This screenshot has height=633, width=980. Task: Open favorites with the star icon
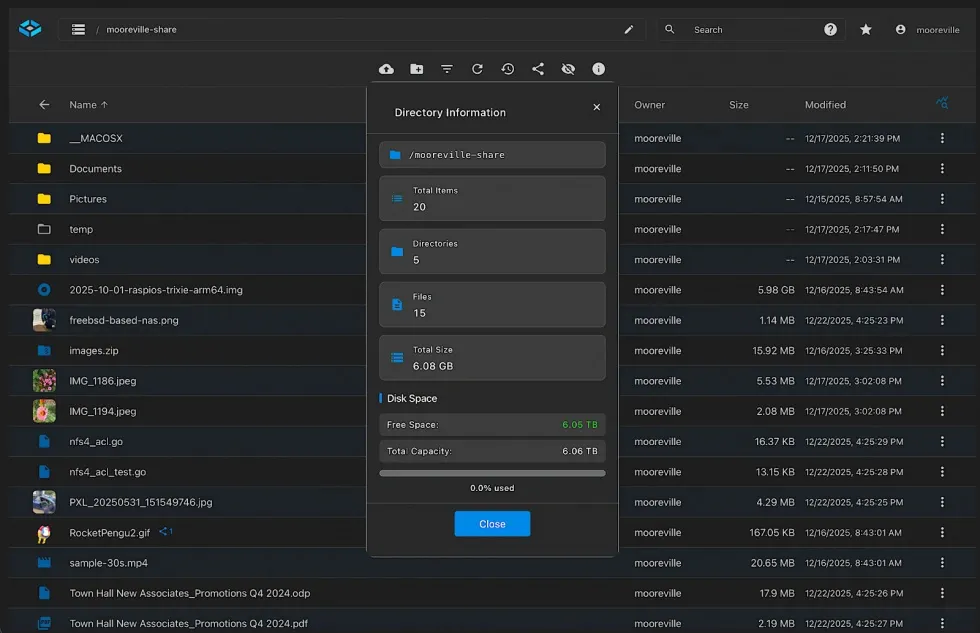coord(866,29)
